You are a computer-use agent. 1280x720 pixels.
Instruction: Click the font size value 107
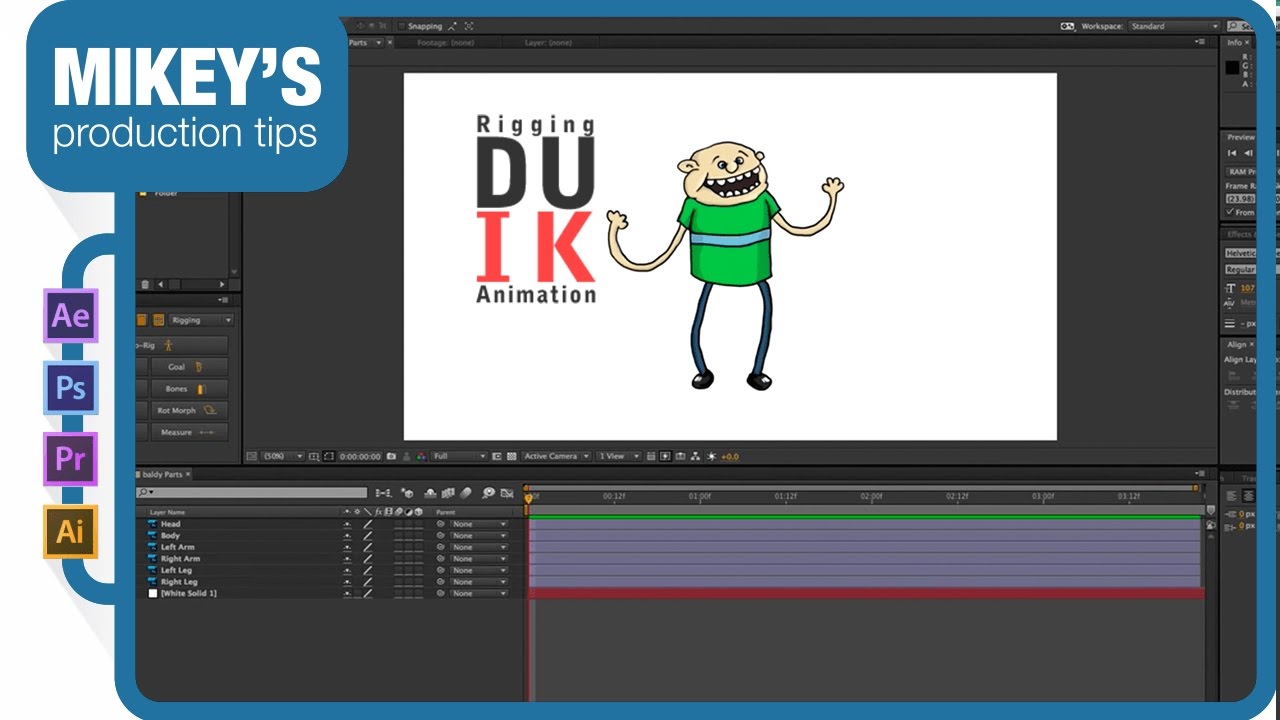tap(1247, 288)
